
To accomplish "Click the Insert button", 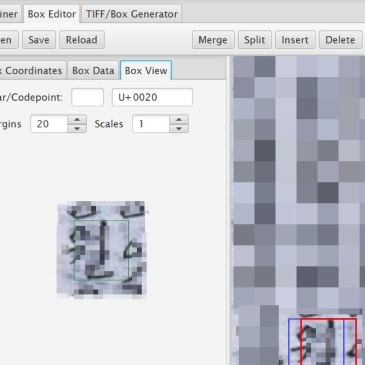I will [295, 40].
